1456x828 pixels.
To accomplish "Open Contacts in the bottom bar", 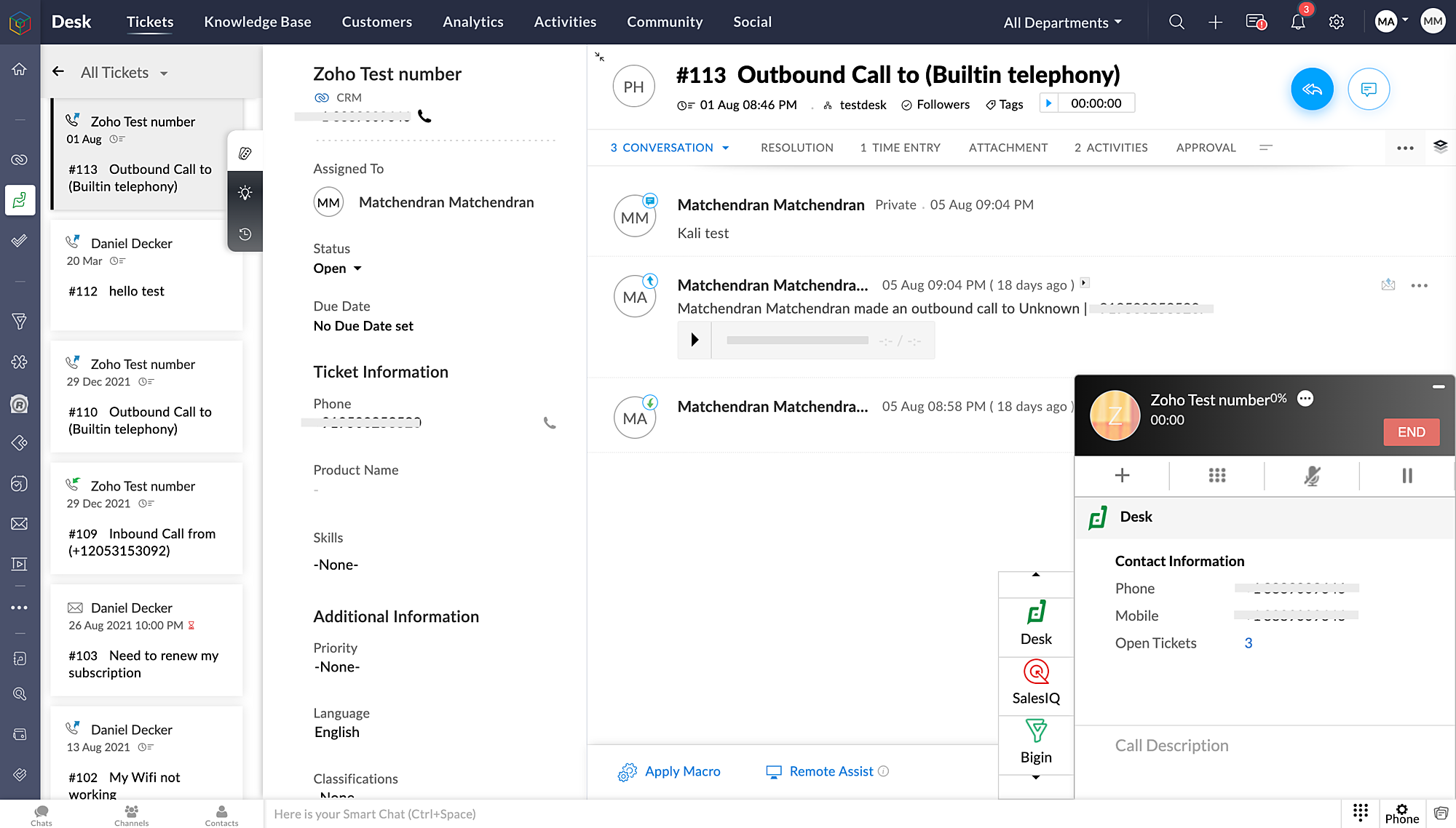I will coord(221,815).
